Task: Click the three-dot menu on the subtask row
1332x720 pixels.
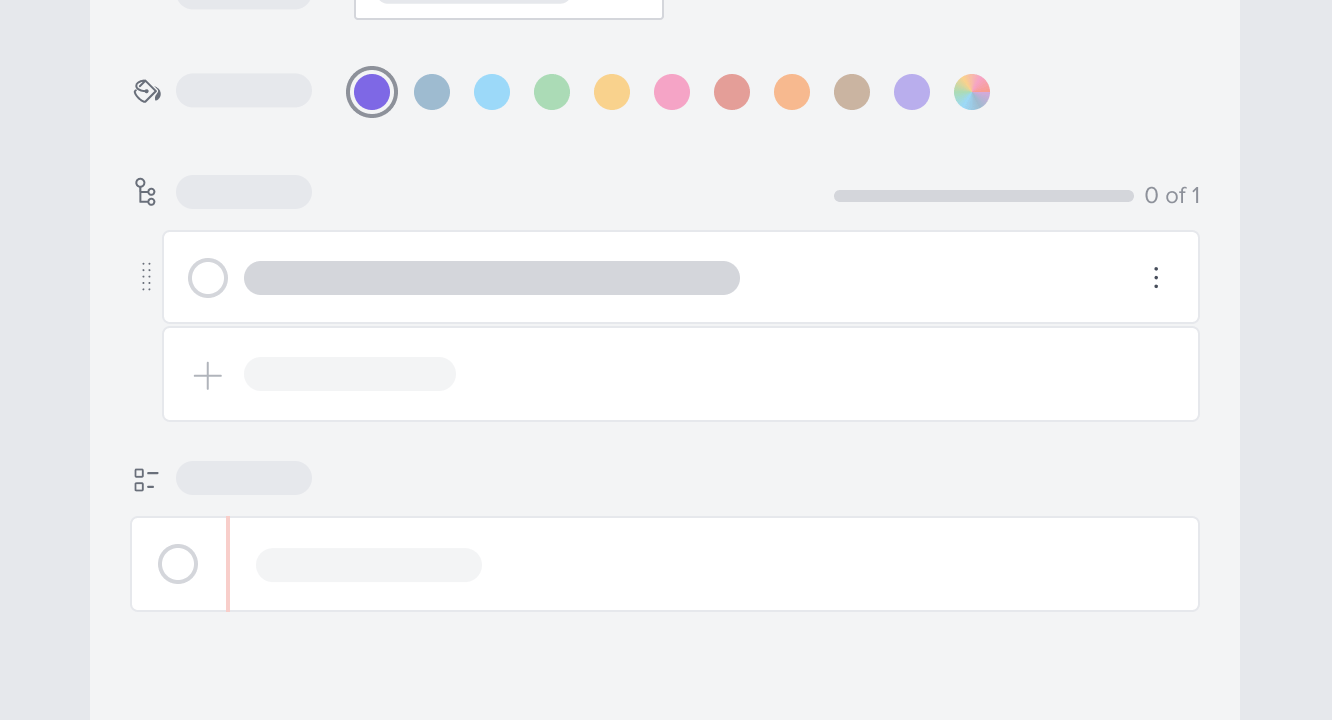Action: click(1156, 277)
